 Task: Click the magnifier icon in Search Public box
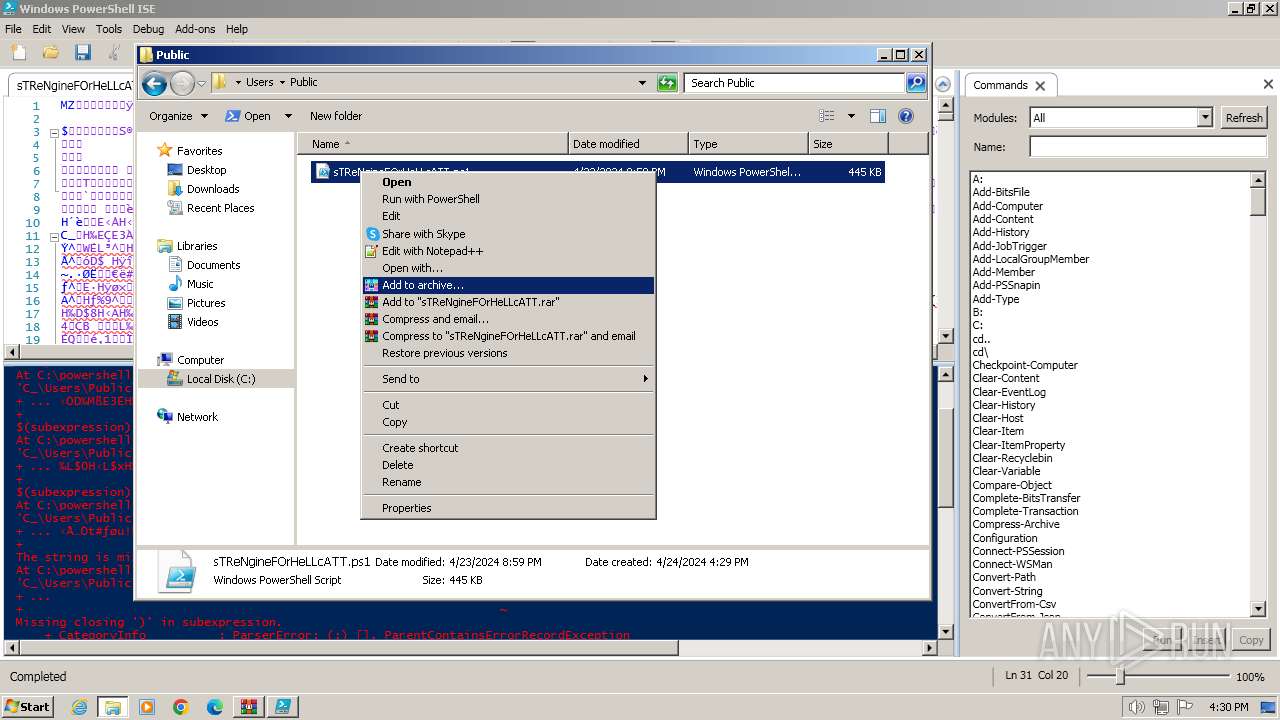[x=915, y=83]
